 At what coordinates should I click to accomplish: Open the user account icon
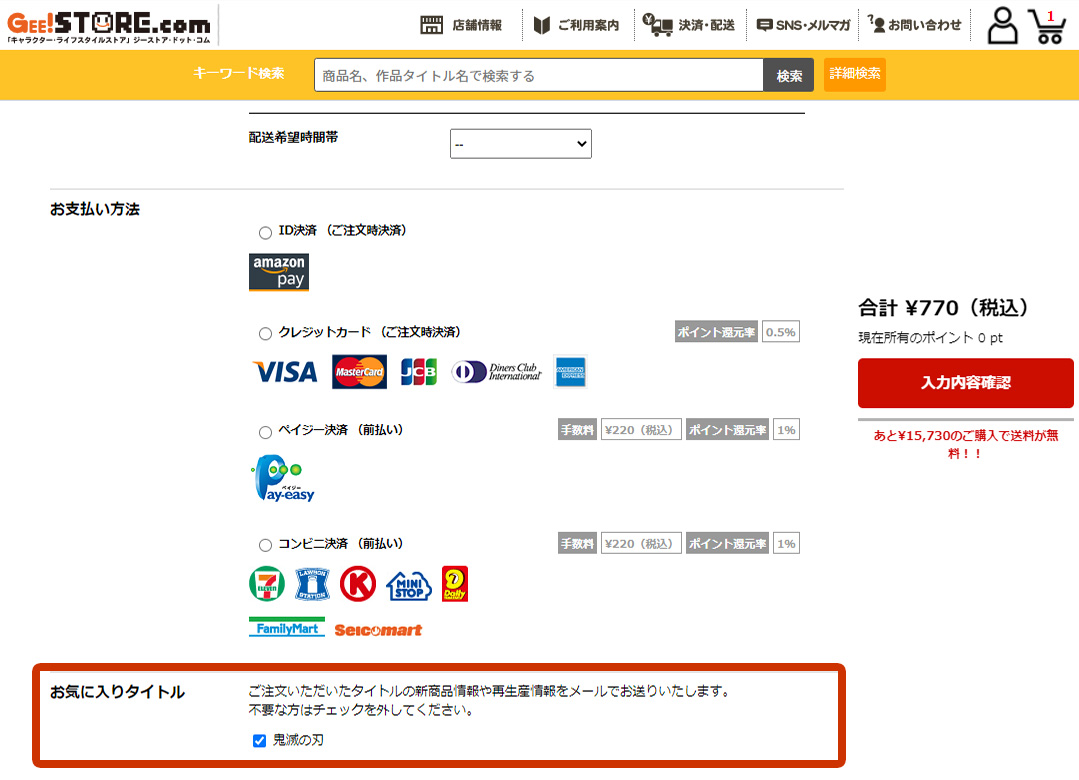pyautogui.click(x=1002, y=25)
